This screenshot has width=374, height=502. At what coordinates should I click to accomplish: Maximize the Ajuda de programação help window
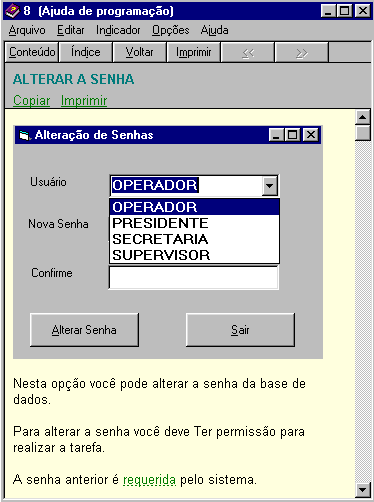(344, 11)
